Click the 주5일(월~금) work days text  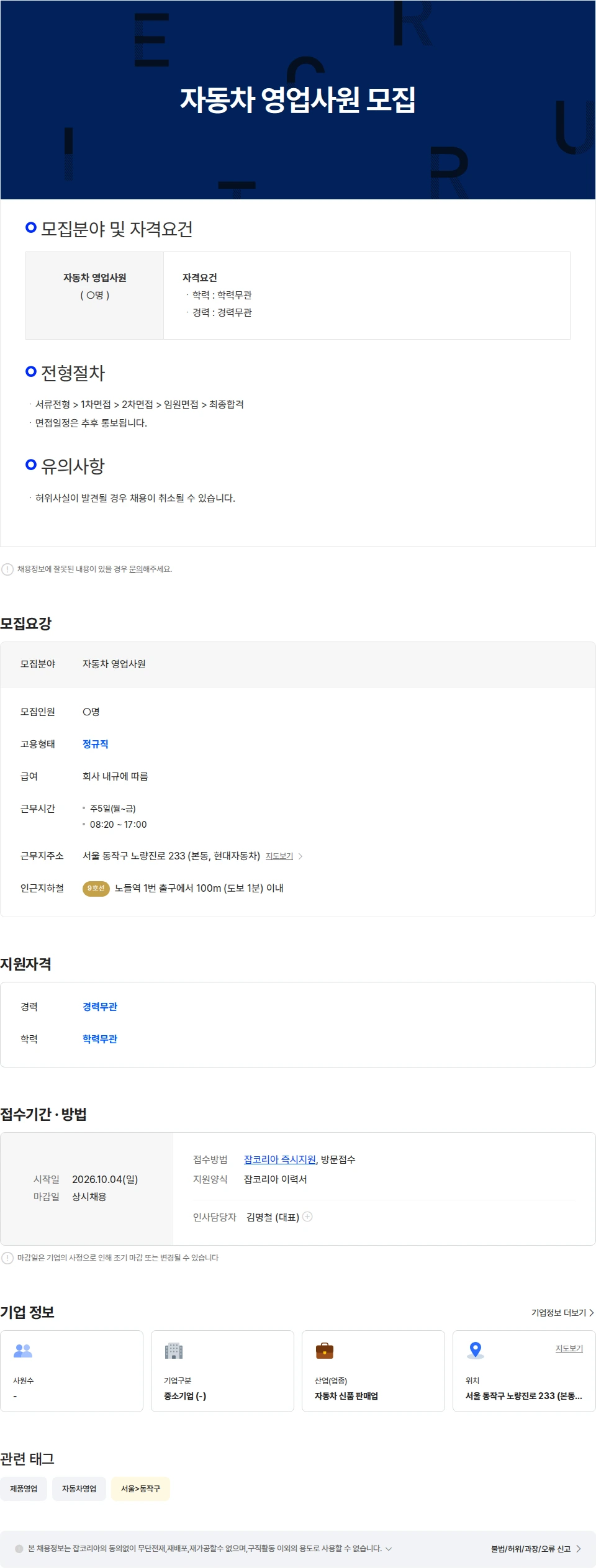pyautogui.click(x=113, y=809)
